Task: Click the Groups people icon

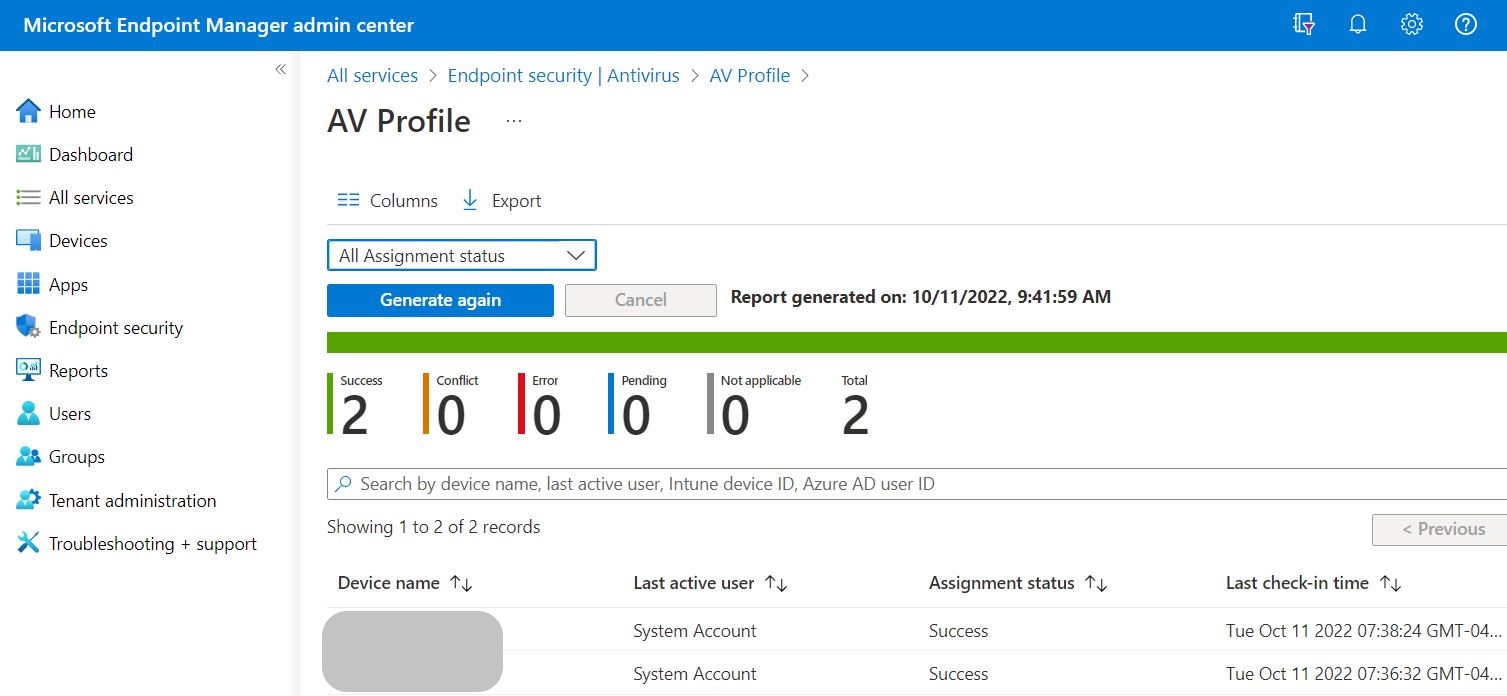Action: (29, 456)
